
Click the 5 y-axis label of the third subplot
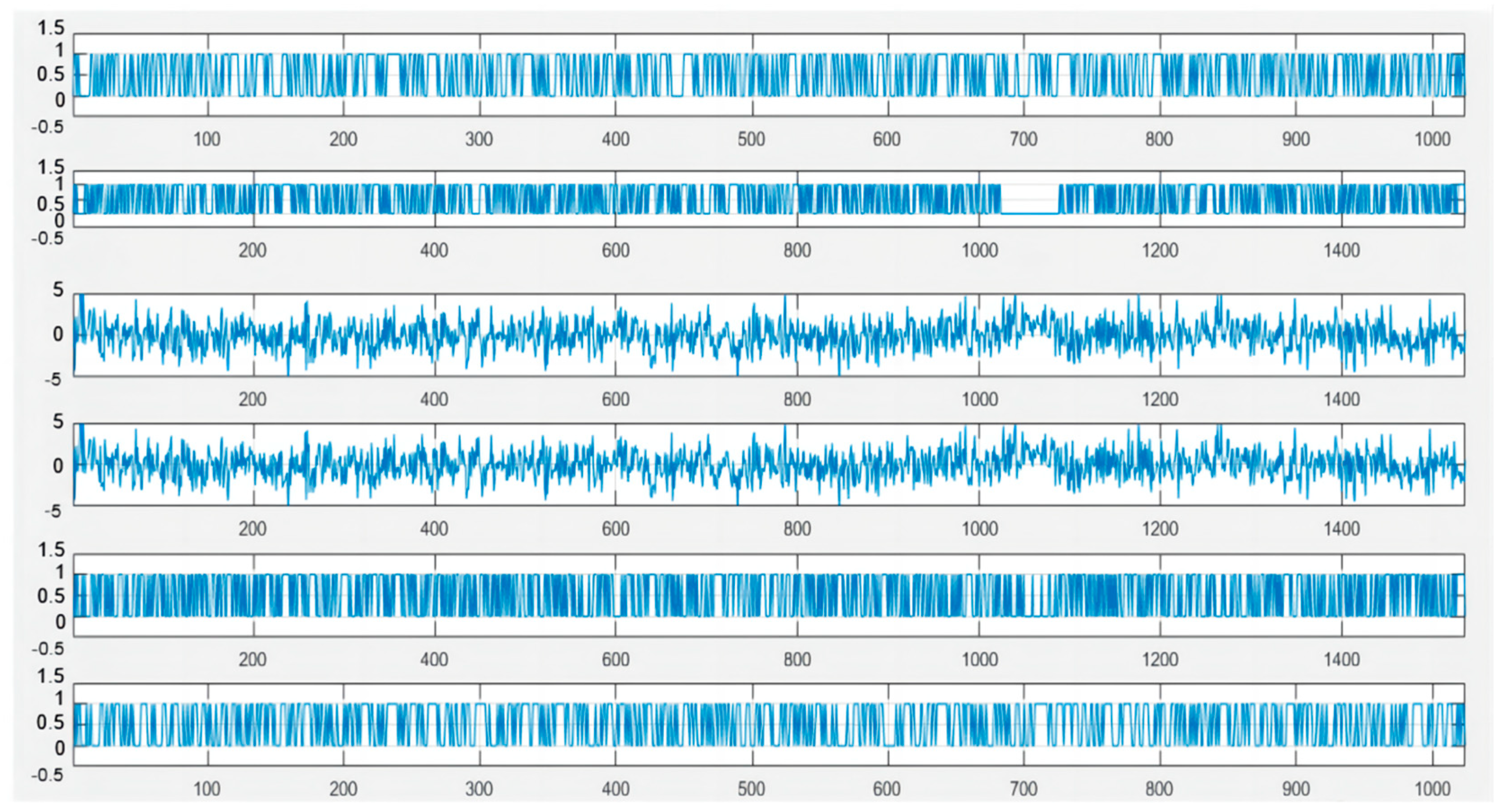tap(57, 289)
